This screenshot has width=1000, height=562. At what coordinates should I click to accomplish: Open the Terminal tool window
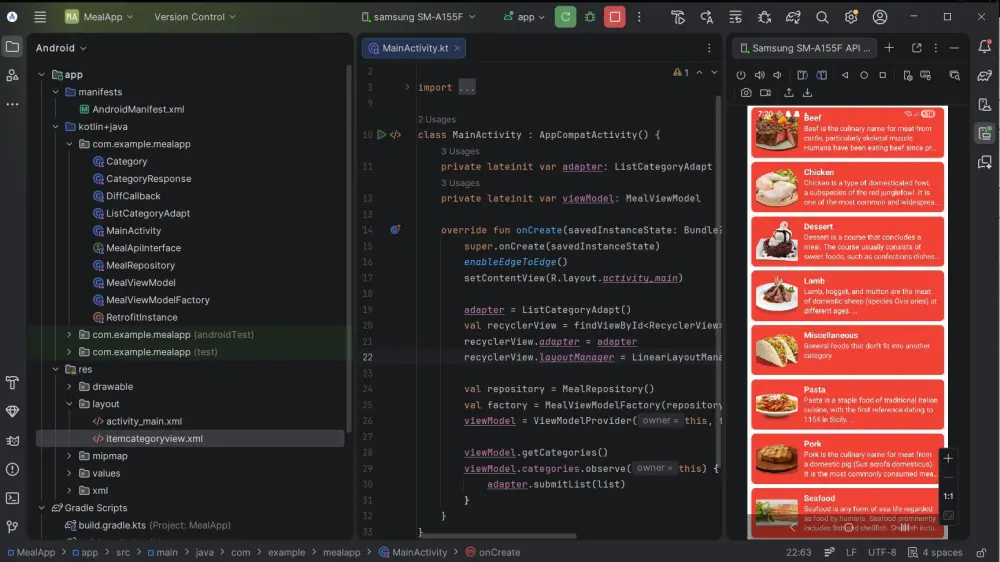click(x=12, y=498)
